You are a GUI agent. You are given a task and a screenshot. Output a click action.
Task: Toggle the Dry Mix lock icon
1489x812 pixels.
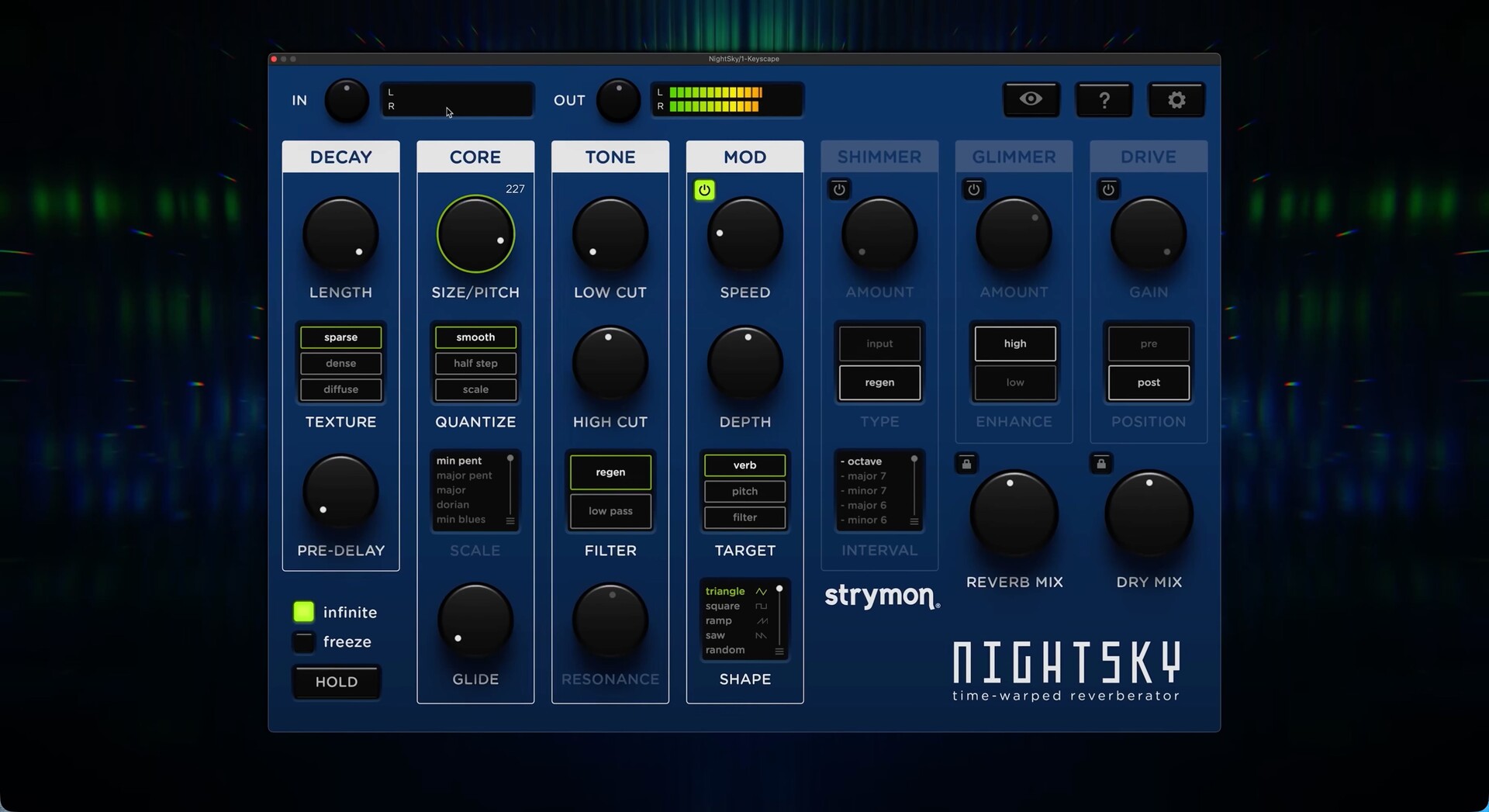pyautogui.click(x=1101, y=464)
